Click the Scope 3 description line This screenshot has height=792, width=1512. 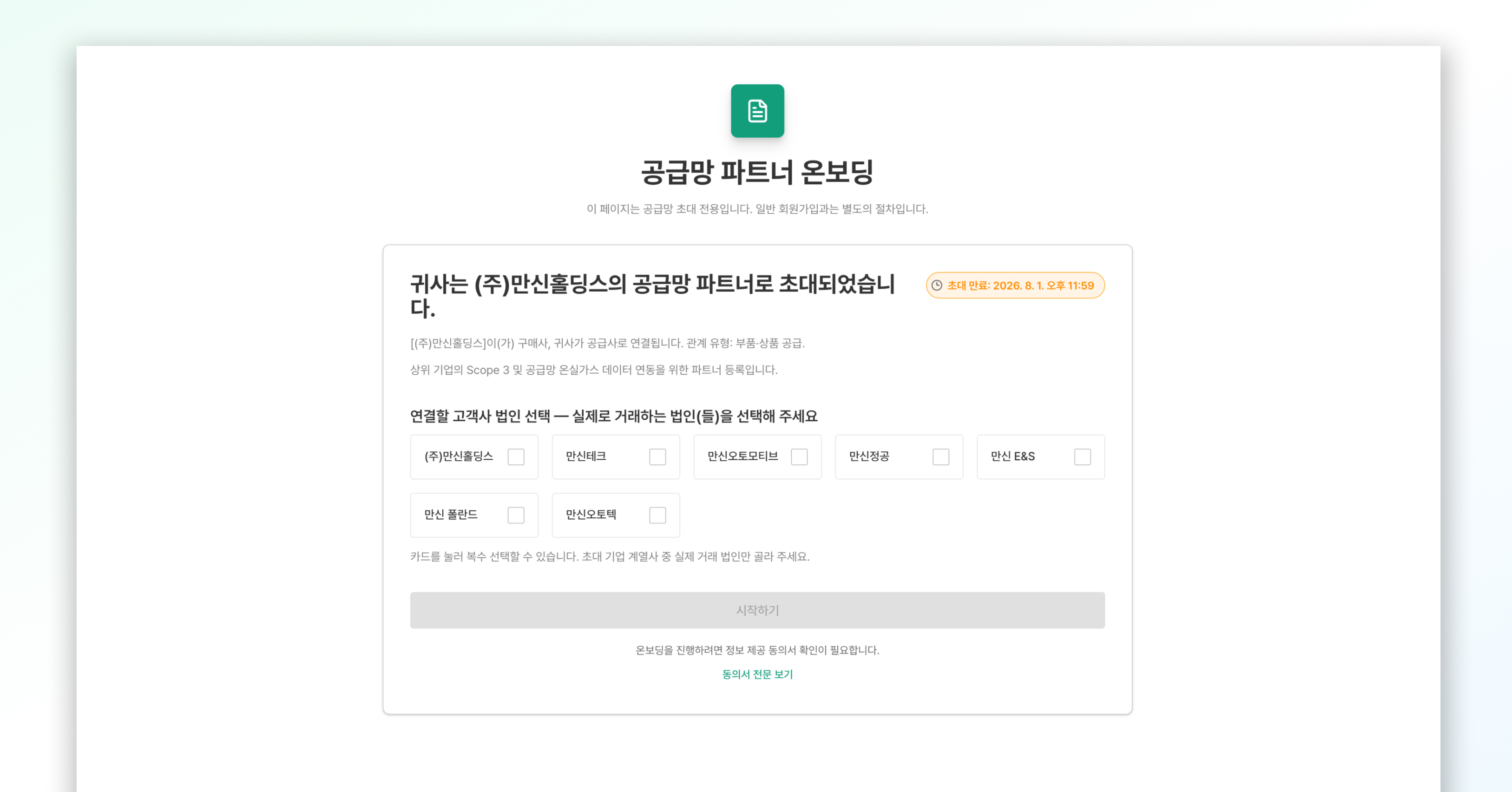pos(594,370)
